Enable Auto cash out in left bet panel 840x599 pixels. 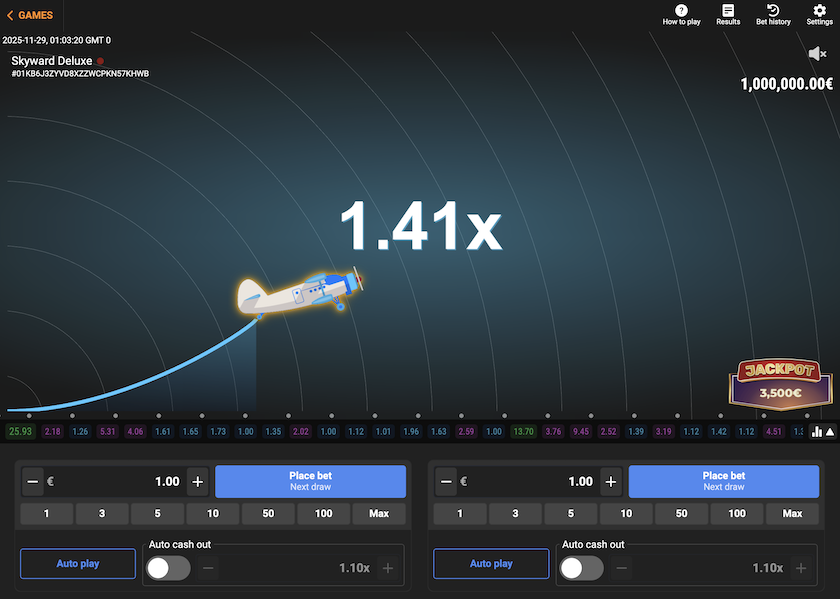coord(169,568)
